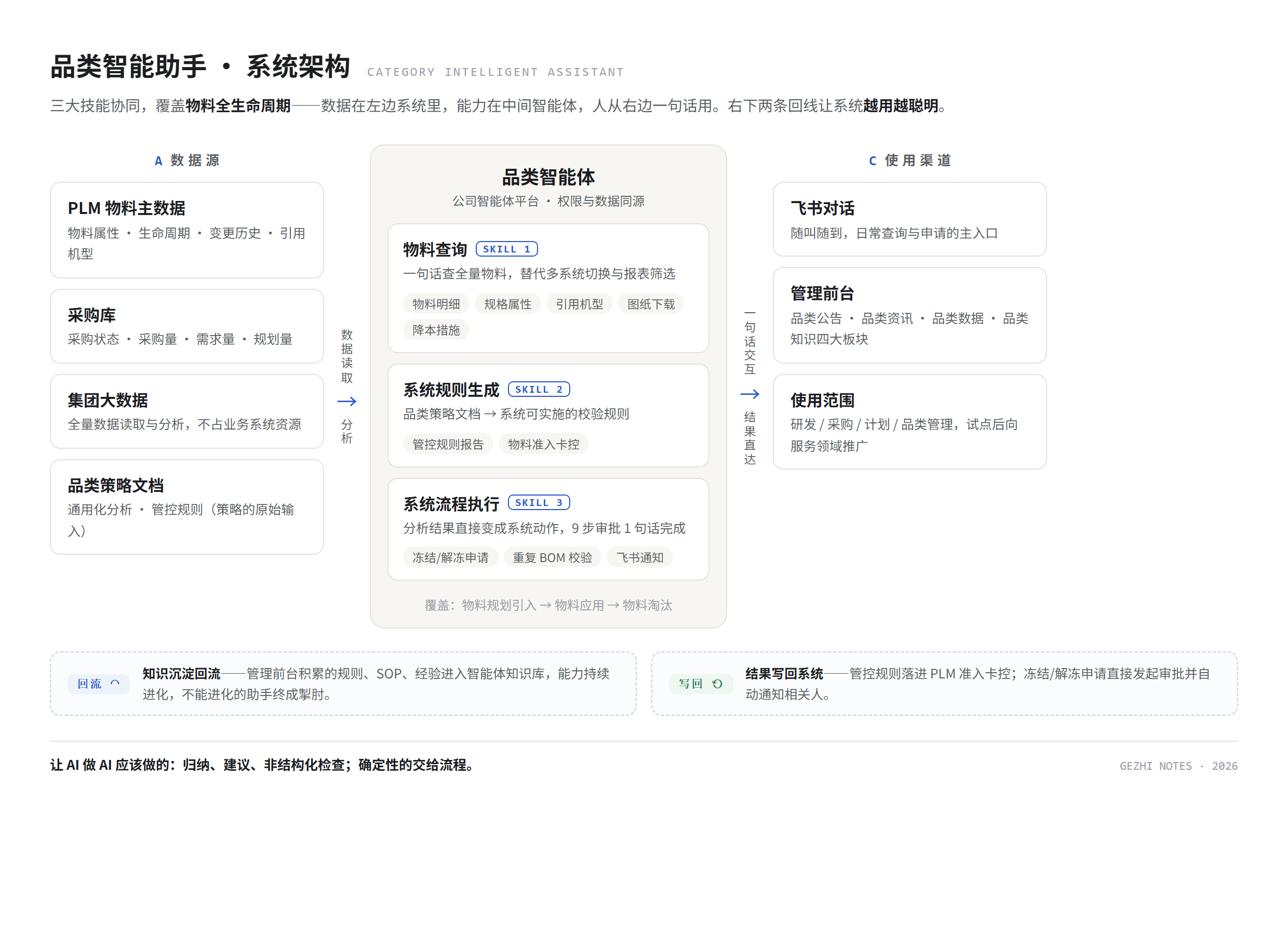Click the SKILL 1 badge
The image size is (1288, 935).
pyautogui.click(x=506, y=249)
